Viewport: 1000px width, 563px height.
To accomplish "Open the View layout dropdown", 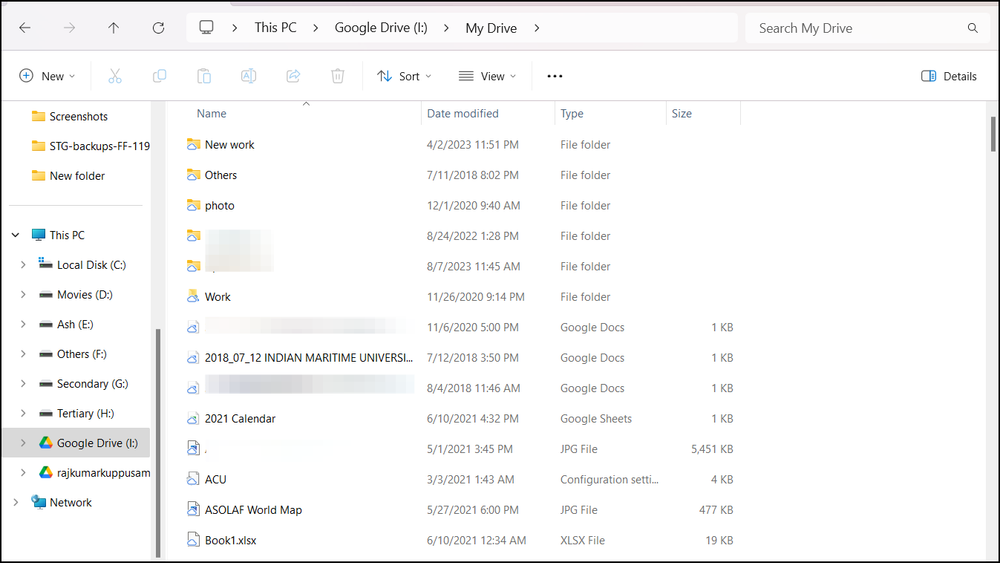I will coord(487,76).
